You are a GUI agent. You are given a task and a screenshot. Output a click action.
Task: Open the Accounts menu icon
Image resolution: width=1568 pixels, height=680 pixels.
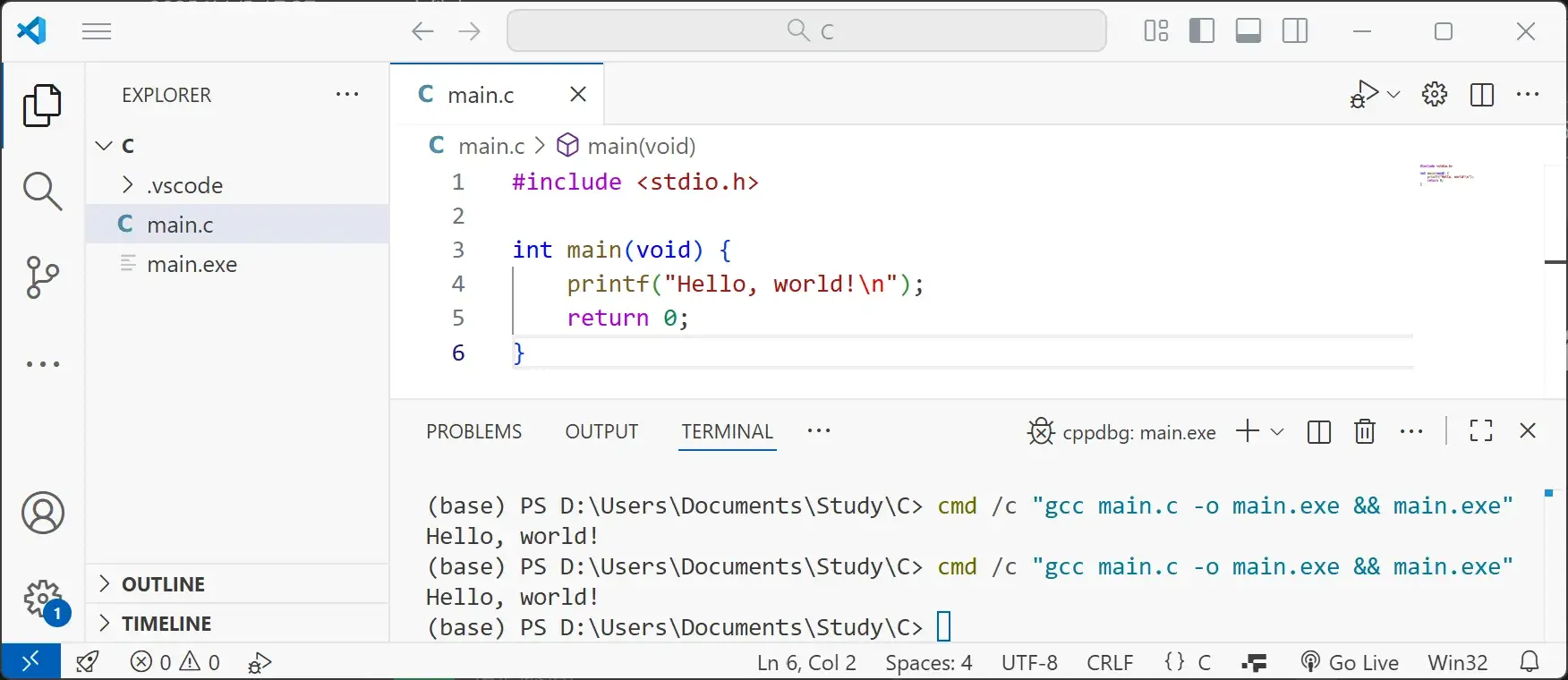42,513
